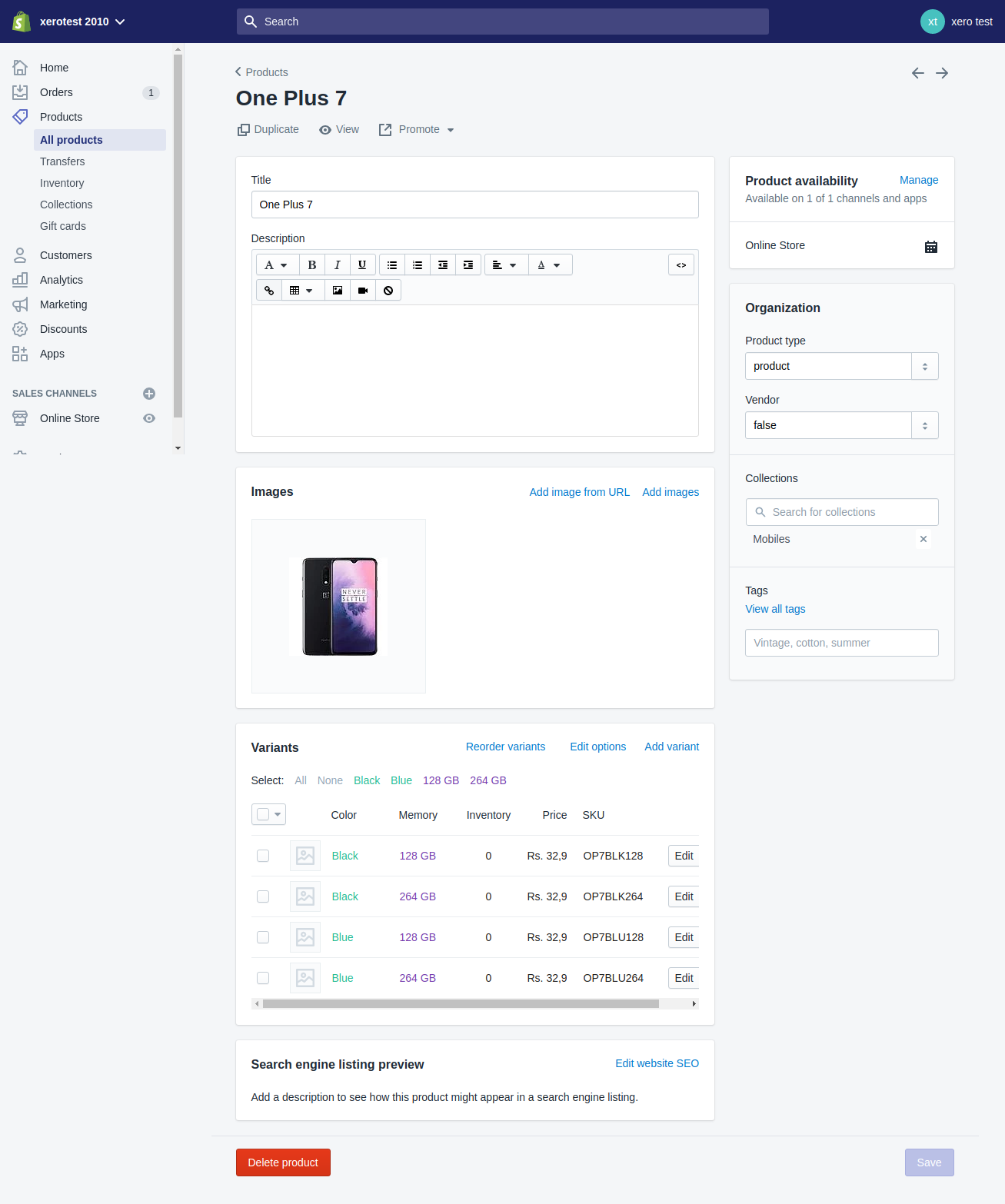
Task: Check the Black 128 GB variant checkbox
Action: click(263, 856)
